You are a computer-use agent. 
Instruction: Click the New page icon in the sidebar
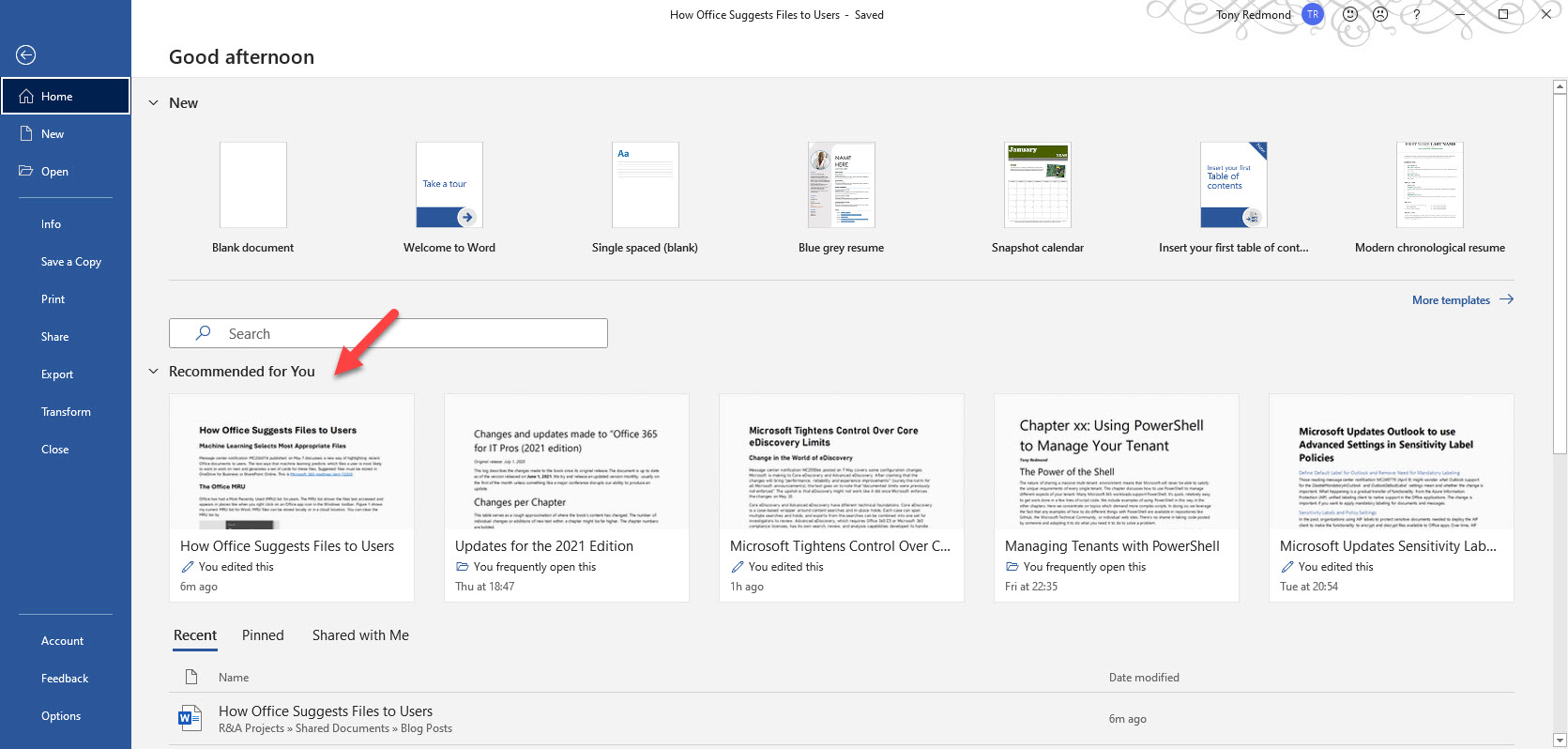[26, 134]
